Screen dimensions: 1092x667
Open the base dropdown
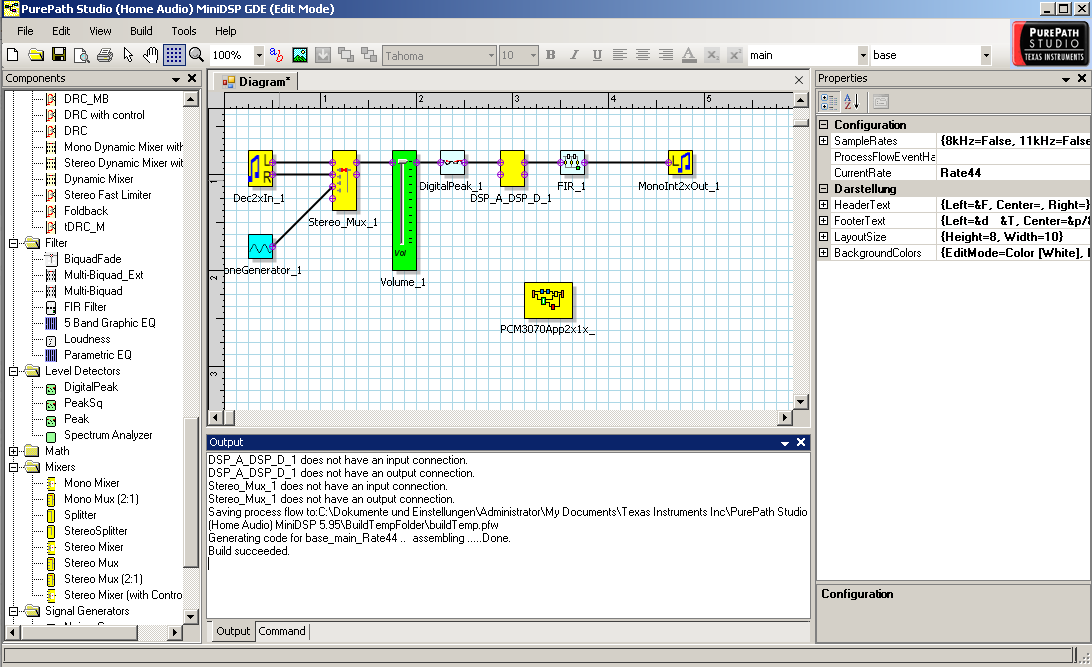point(985,55)
